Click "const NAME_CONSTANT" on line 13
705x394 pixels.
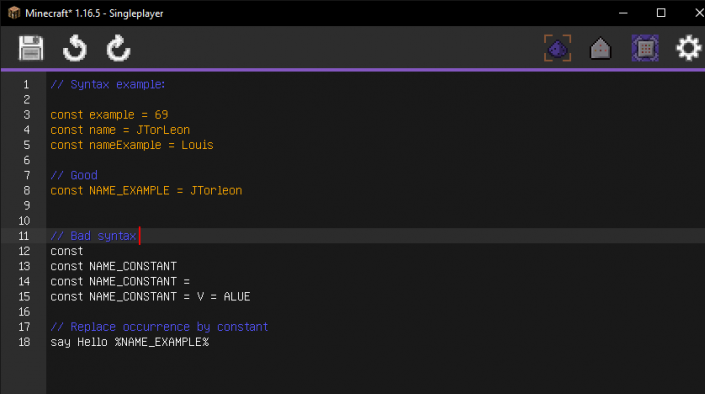pos(113,266)
